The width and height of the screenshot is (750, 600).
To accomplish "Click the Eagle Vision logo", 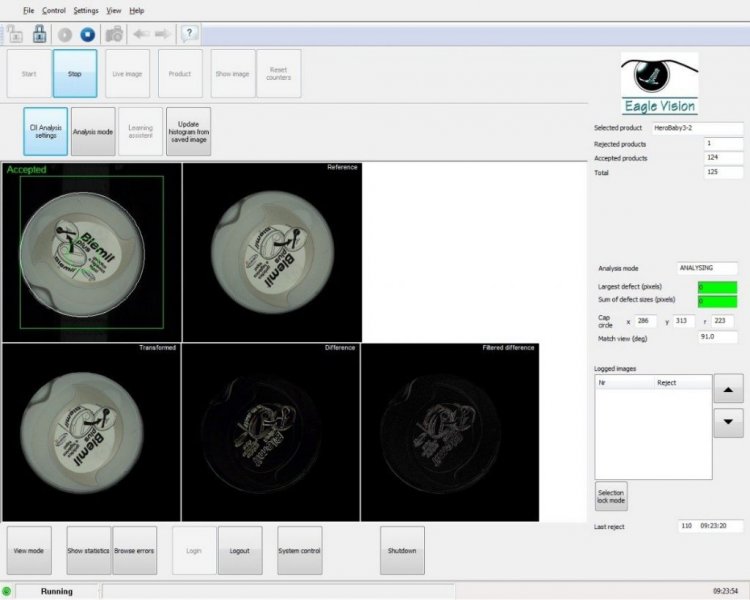I will pos(660,84).
